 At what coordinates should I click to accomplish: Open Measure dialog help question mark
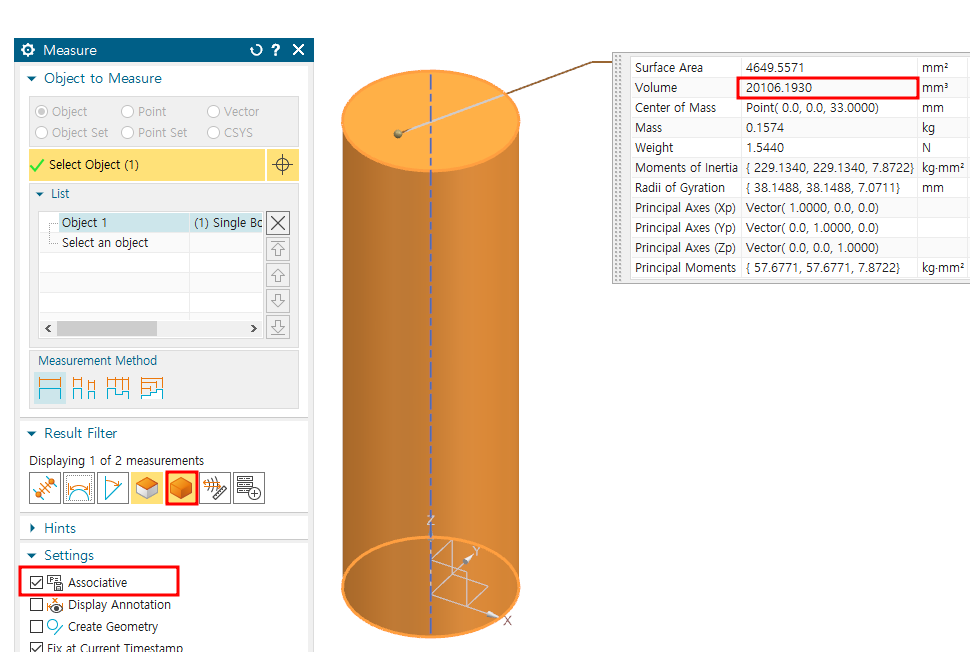276,50
